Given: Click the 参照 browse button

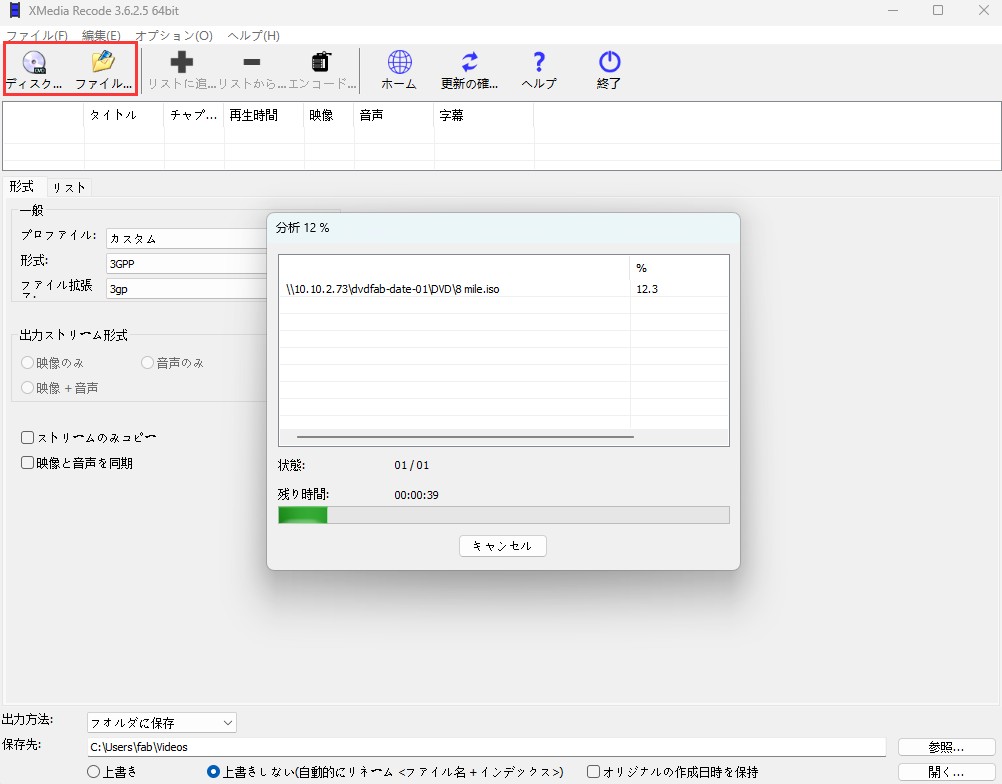Looking at the screenshot, I should pos(944,746).
